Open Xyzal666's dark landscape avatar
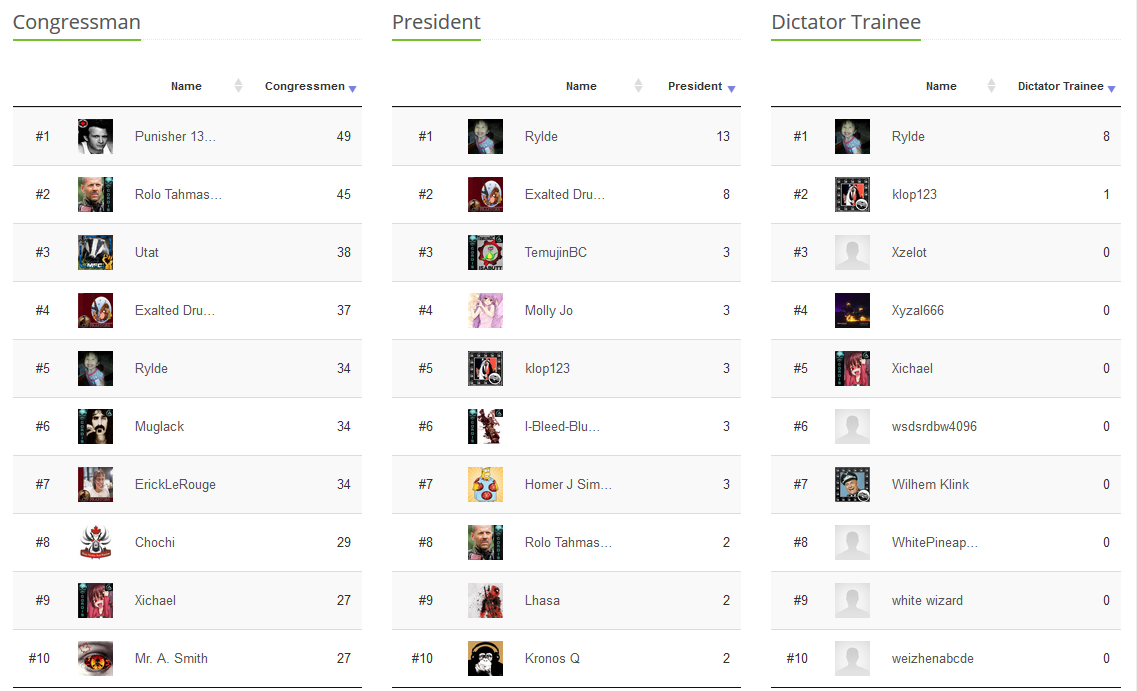Image resolution: width=1137 pixels, height=691 pixels. (852, 310)
